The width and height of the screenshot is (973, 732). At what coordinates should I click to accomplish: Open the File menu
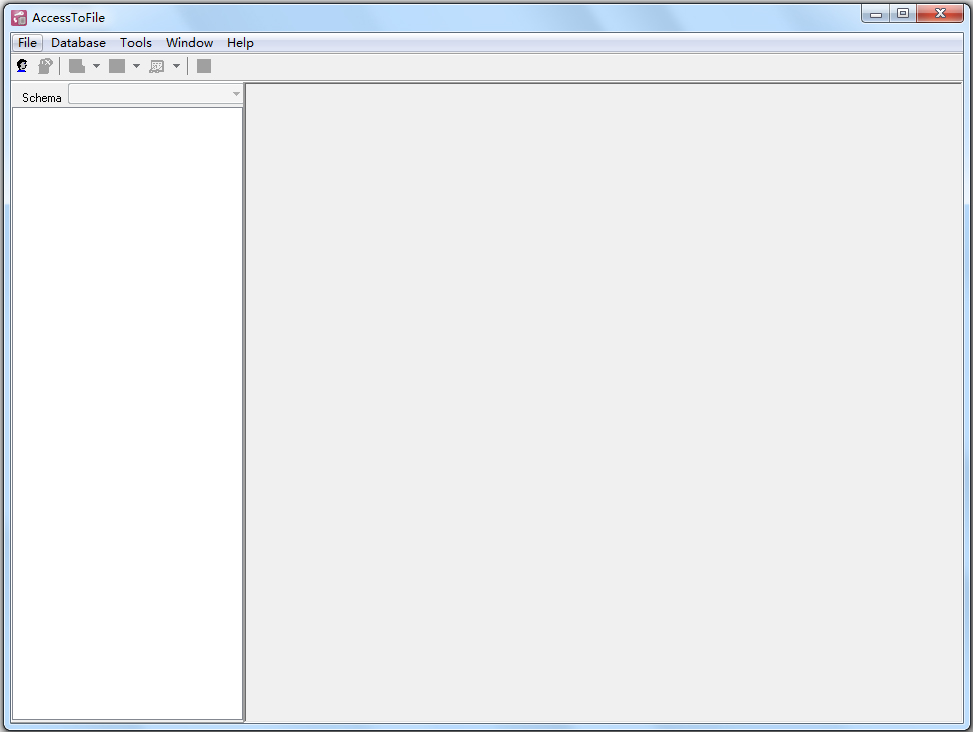click(27, 43)
